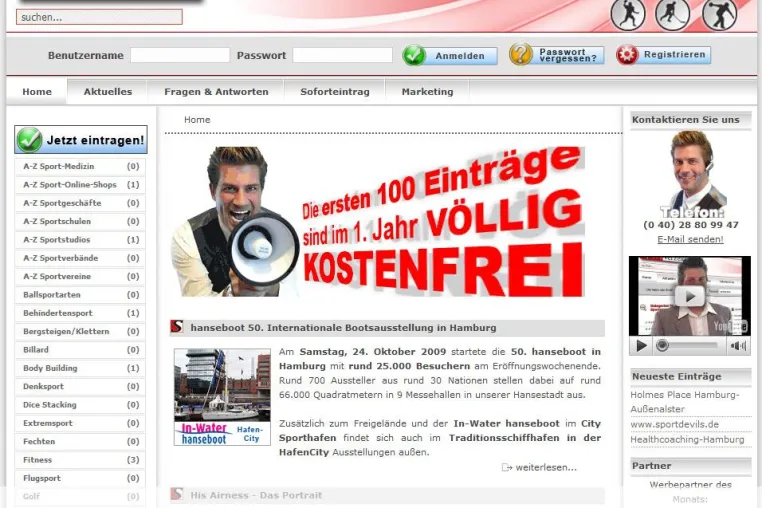762x508 pixels.
Task: Select the Fitness category
Action: (x=80, y=460)
